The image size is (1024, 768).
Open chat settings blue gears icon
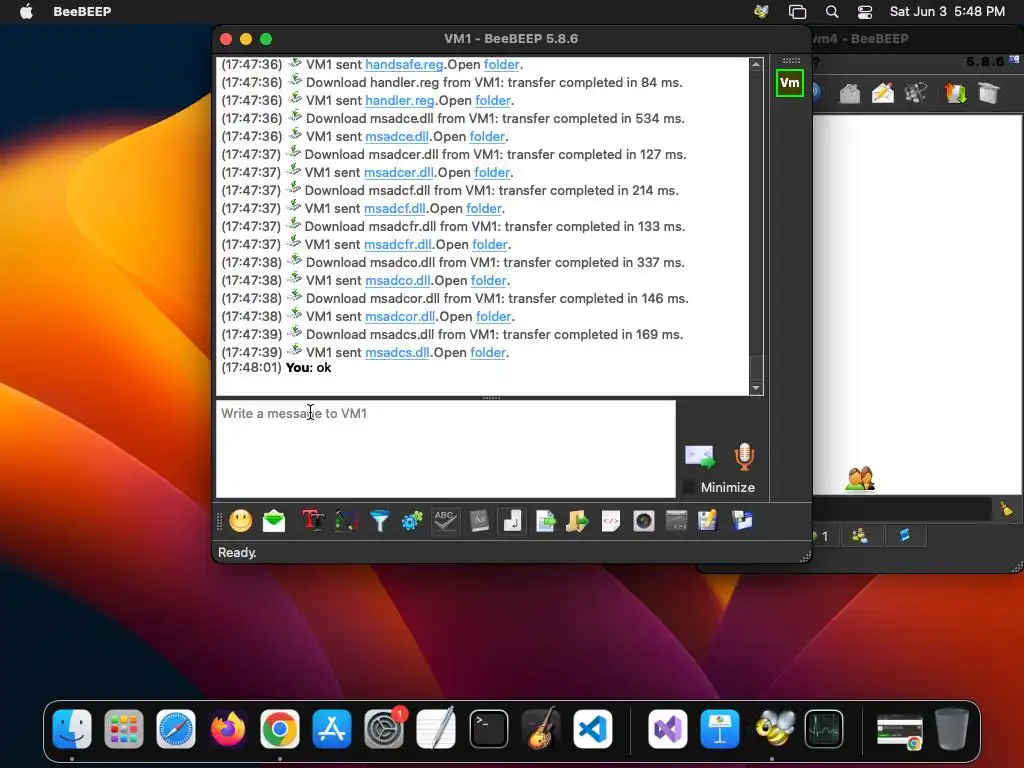click(412, 521)
